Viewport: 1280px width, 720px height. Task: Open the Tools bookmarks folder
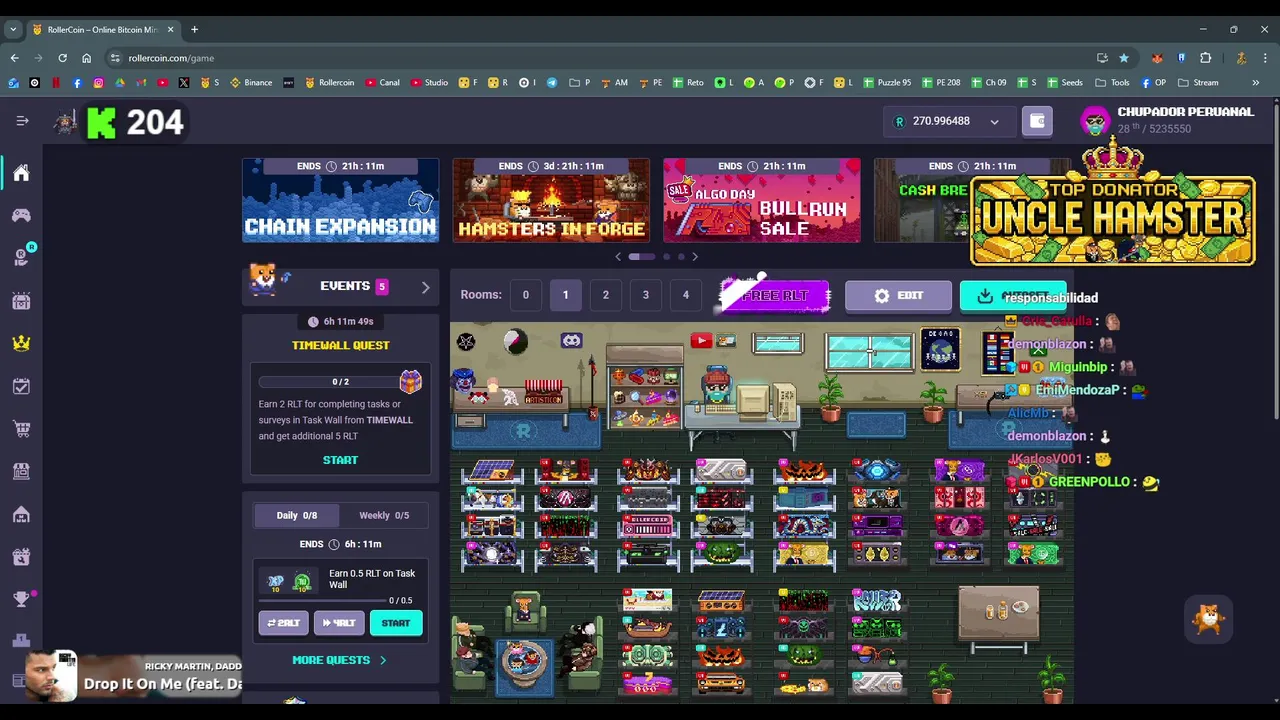[1112, 82]
